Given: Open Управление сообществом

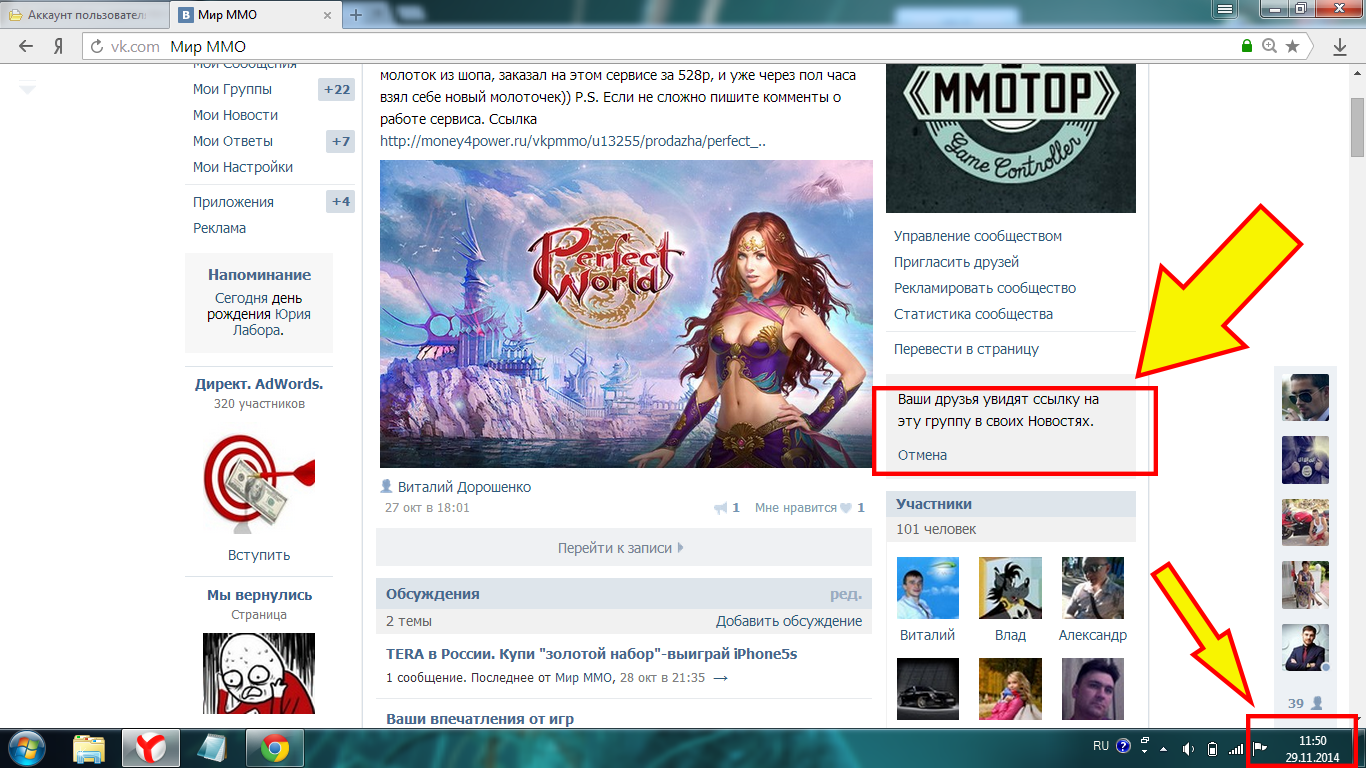Looking at the screenshot, I should pyautogui.click(x=978, y=236).
